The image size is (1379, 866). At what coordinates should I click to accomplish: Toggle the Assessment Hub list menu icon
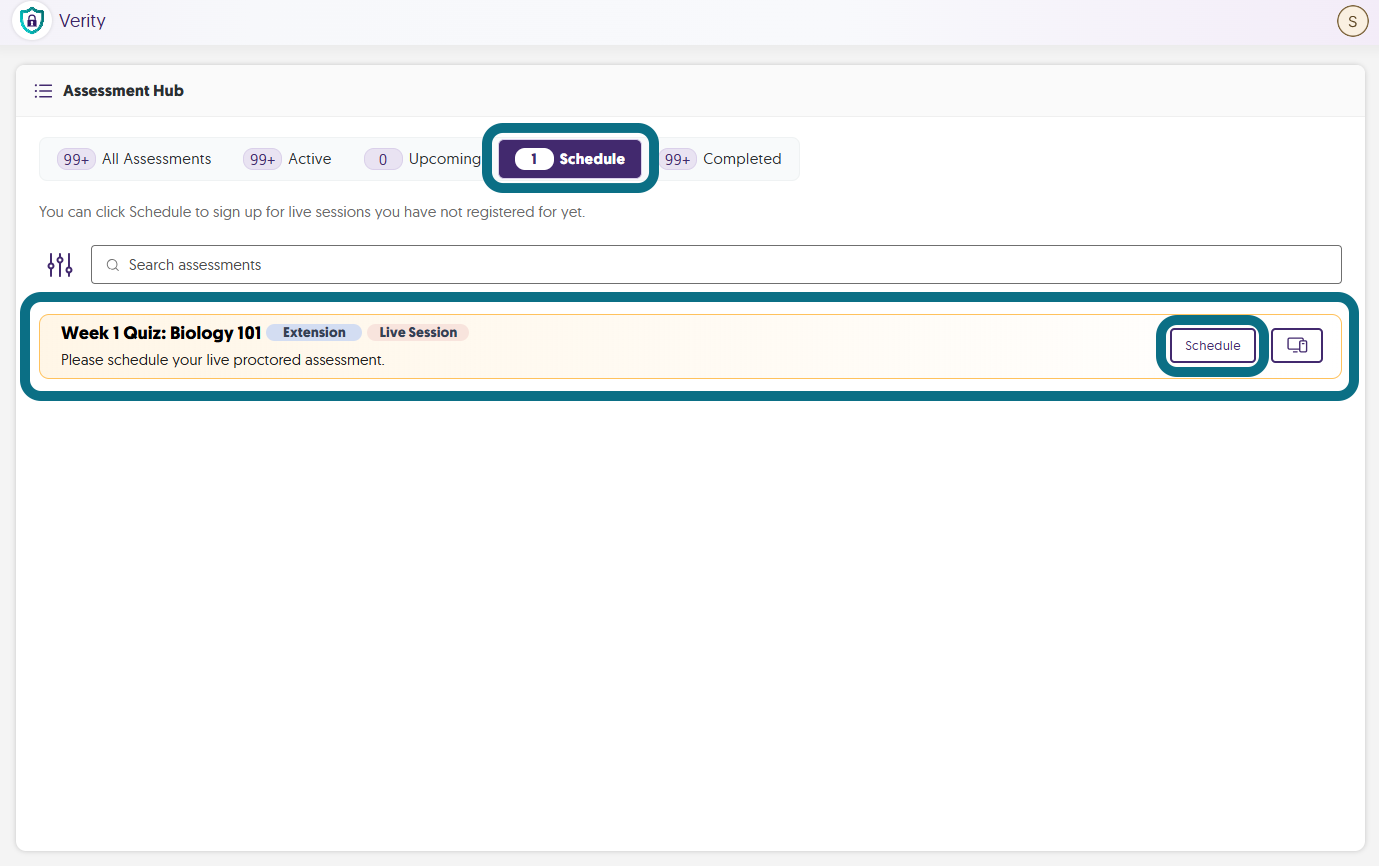tap(43, 91)
